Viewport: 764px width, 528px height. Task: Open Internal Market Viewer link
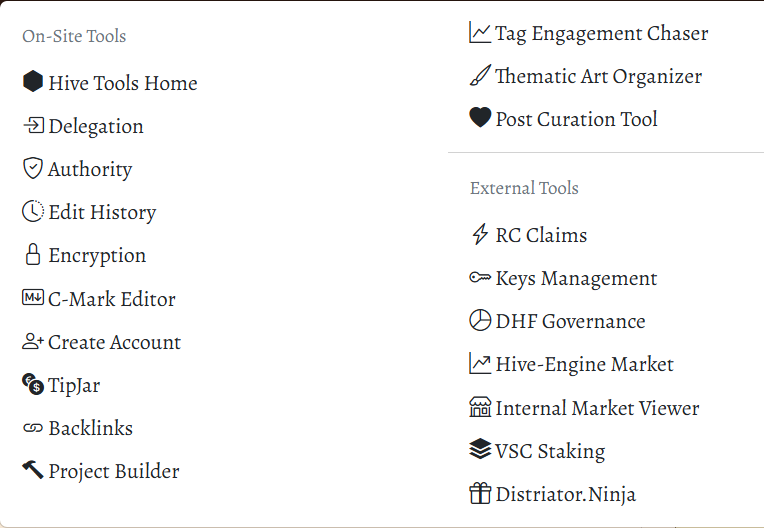click(x=584, y=408)
